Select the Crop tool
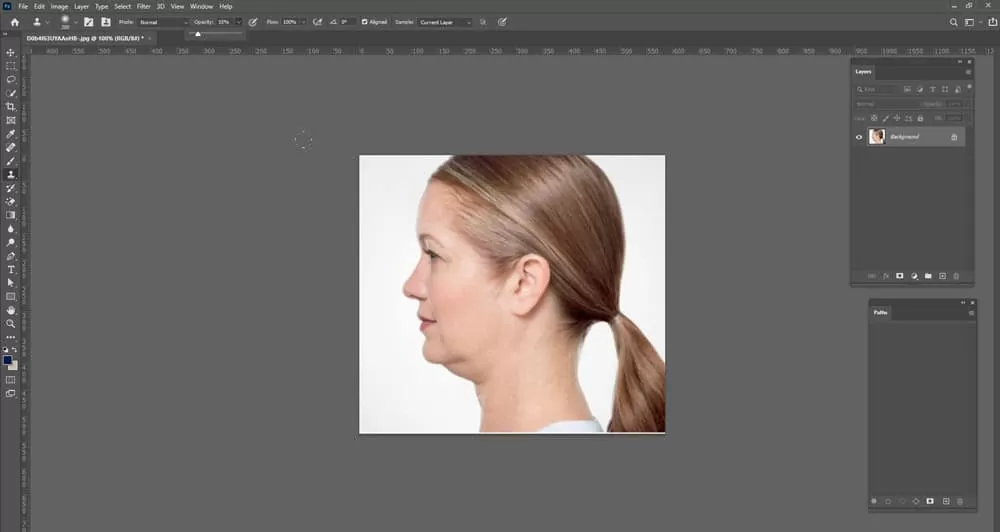The image size is (1000, 532). (x=10, y=107)
